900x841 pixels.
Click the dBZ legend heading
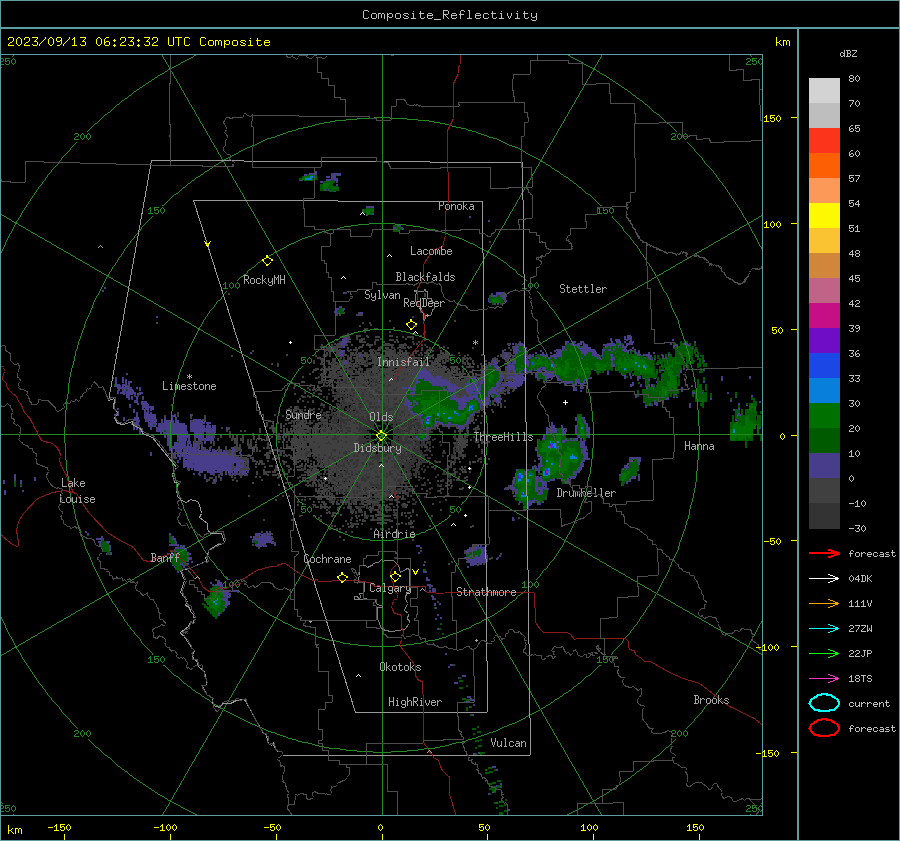tap(848, 53)
